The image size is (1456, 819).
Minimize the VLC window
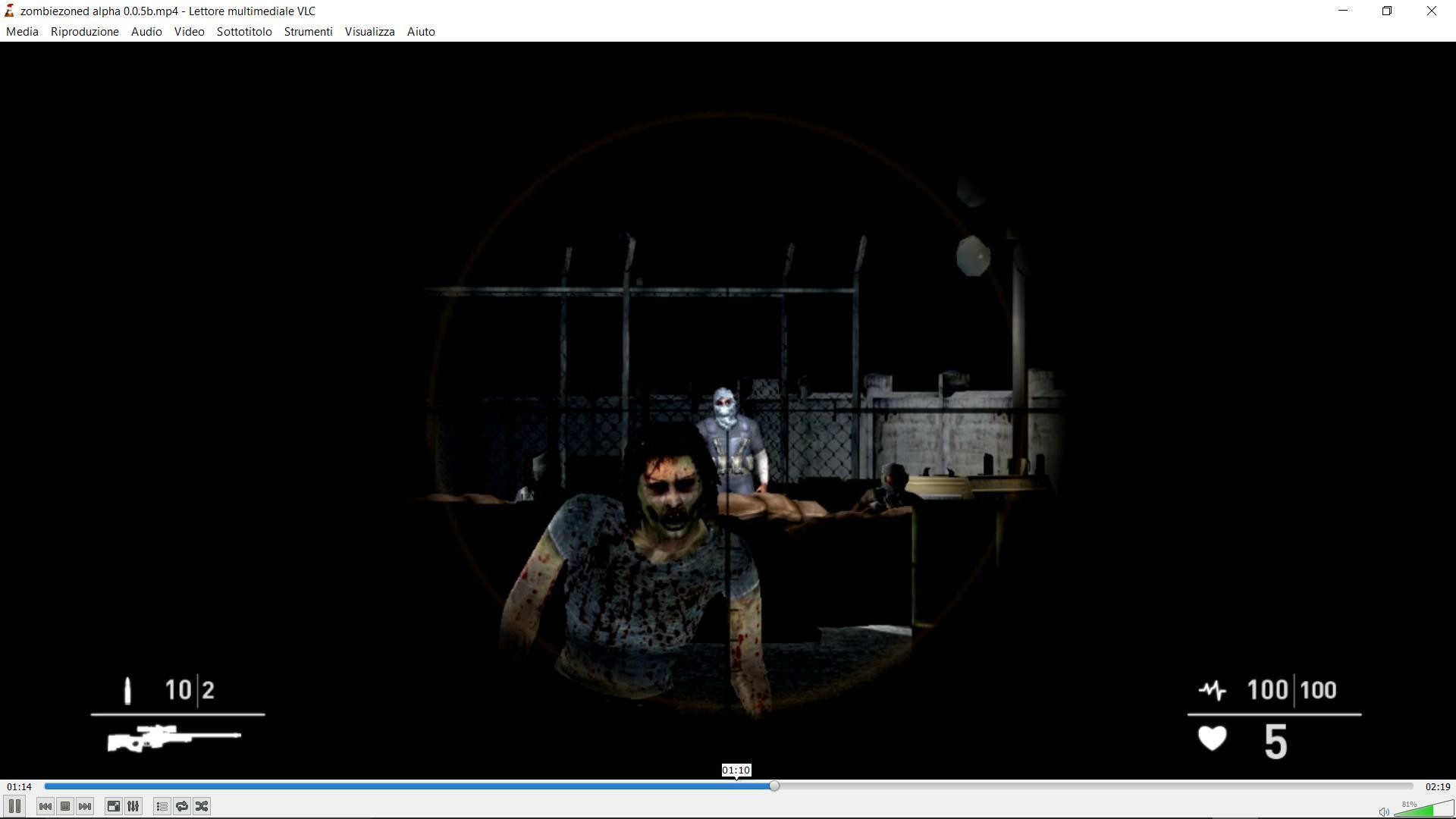coord(1343,11)
